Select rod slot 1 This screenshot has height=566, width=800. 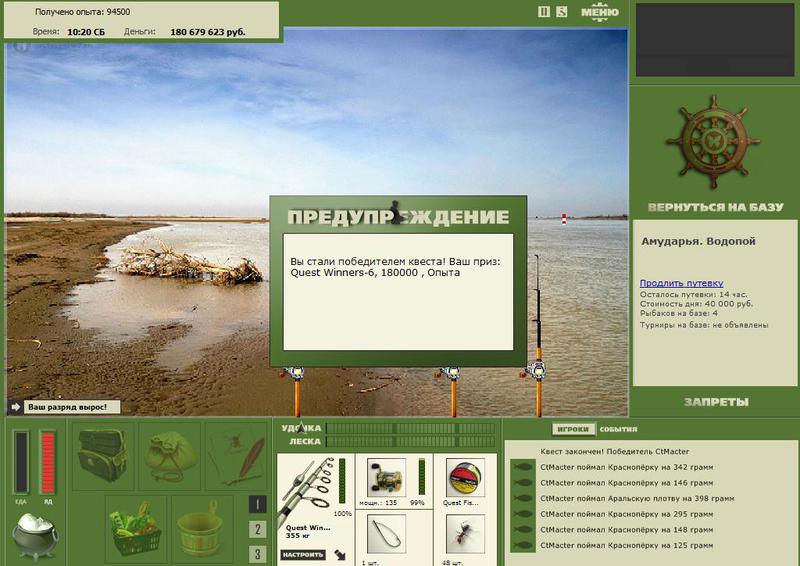pyautogui.click(x=258, y=505)
